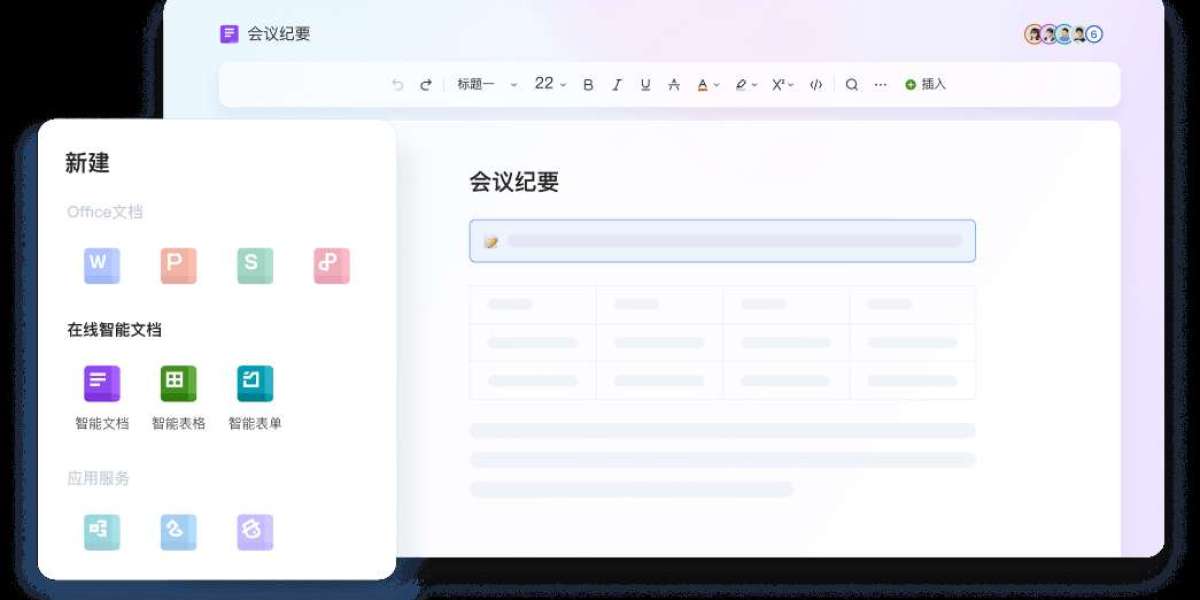The image size is (1200, 600).
Task: Click the purple app service icon
Action: [x=254, y=531]
